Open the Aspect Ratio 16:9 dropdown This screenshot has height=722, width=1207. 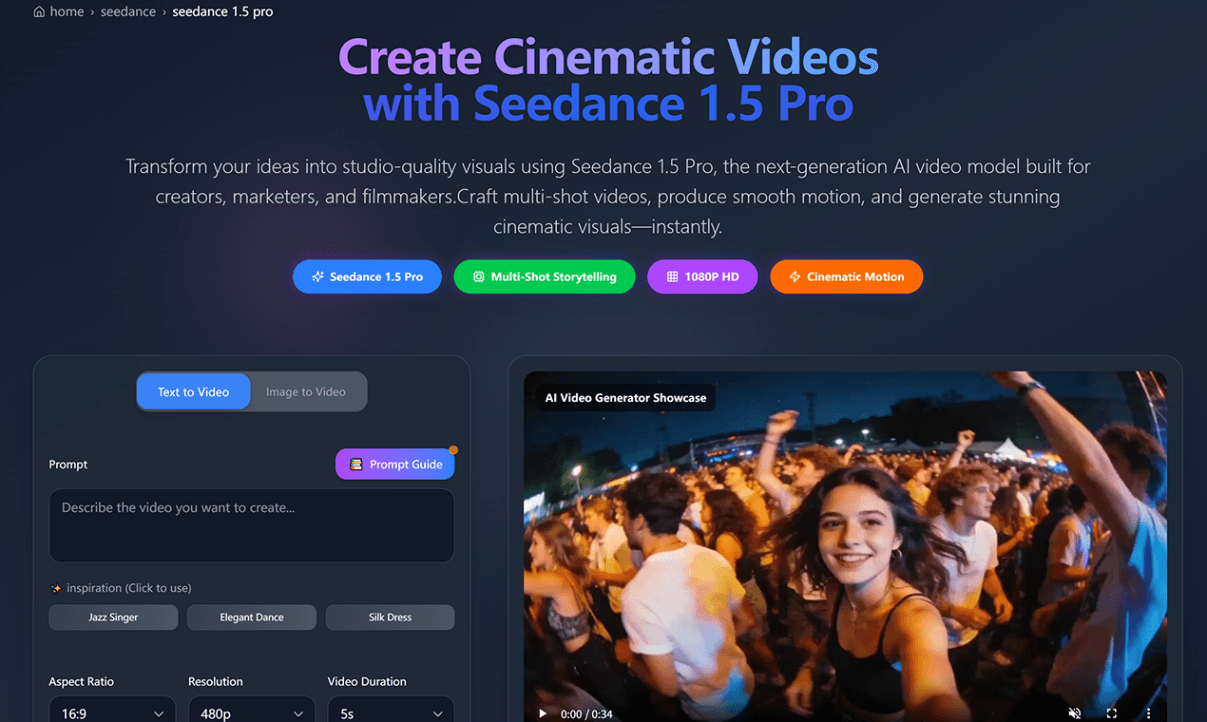[112, 712]
